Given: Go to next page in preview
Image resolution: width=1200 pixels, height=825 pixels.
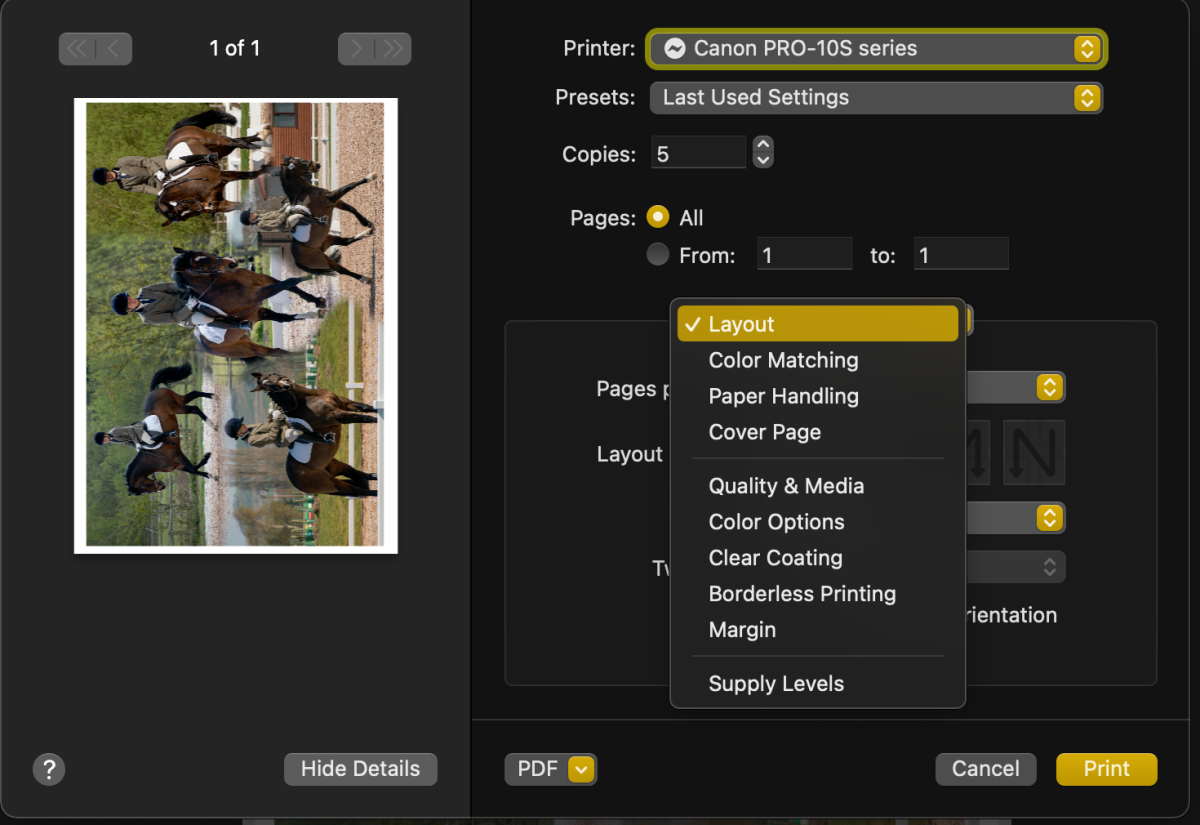Looking at the screenshot, I should click(357, 49).
